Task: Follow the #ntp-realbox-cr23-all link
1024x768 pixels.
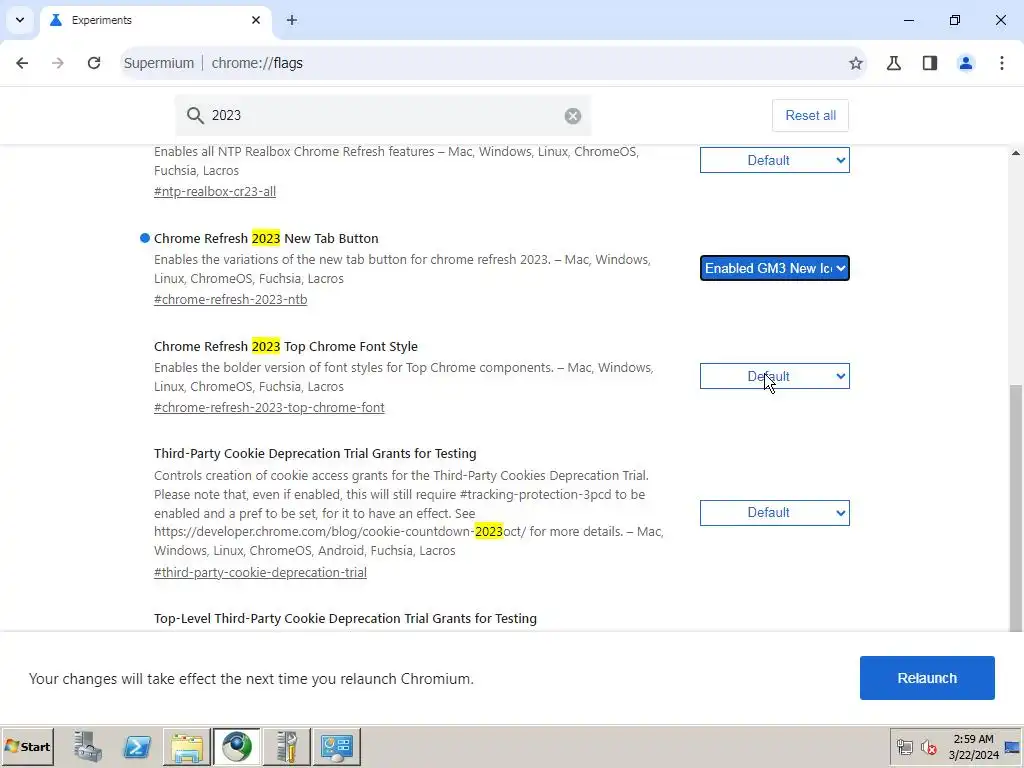Action: pyautogui.click(x=215, y=191)
